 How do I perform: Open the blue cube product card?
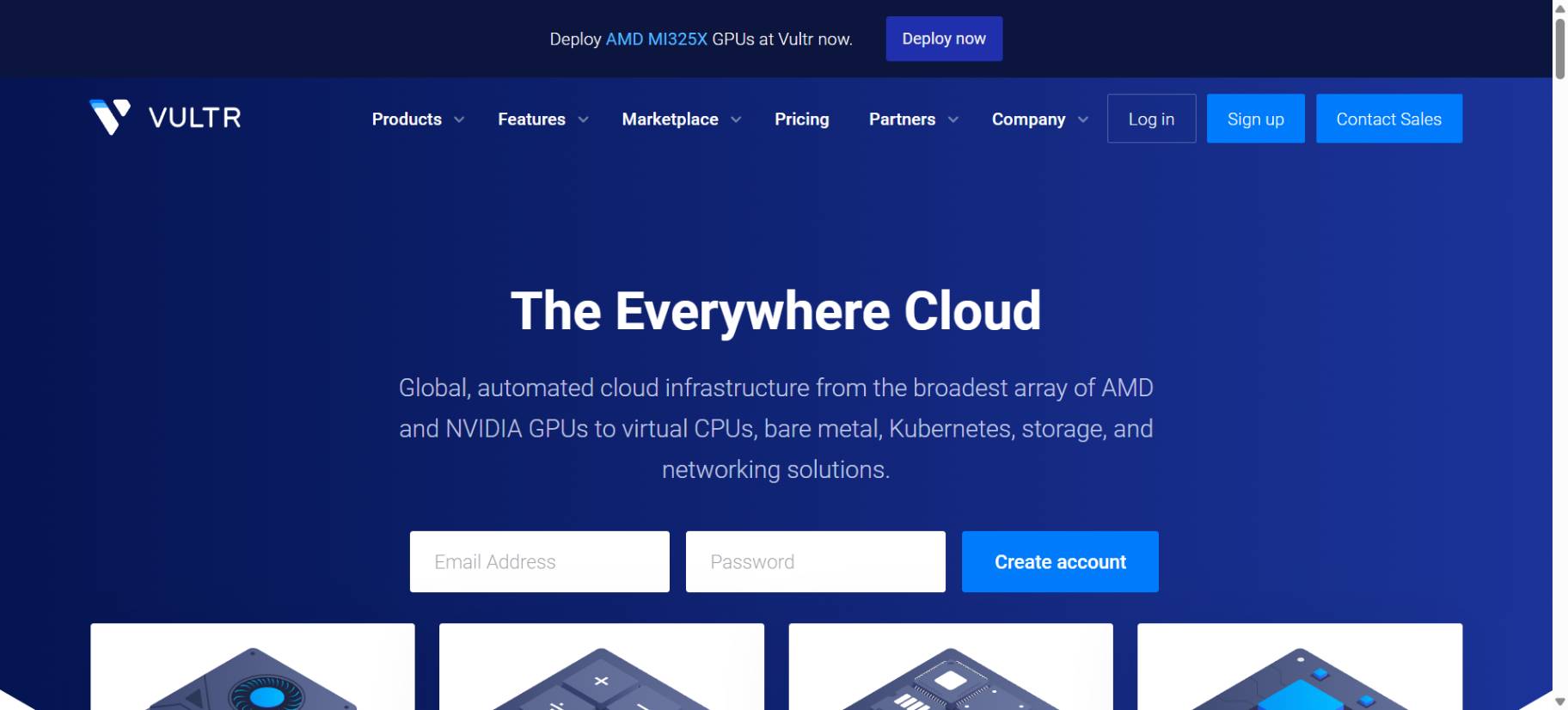[1300, 666]
